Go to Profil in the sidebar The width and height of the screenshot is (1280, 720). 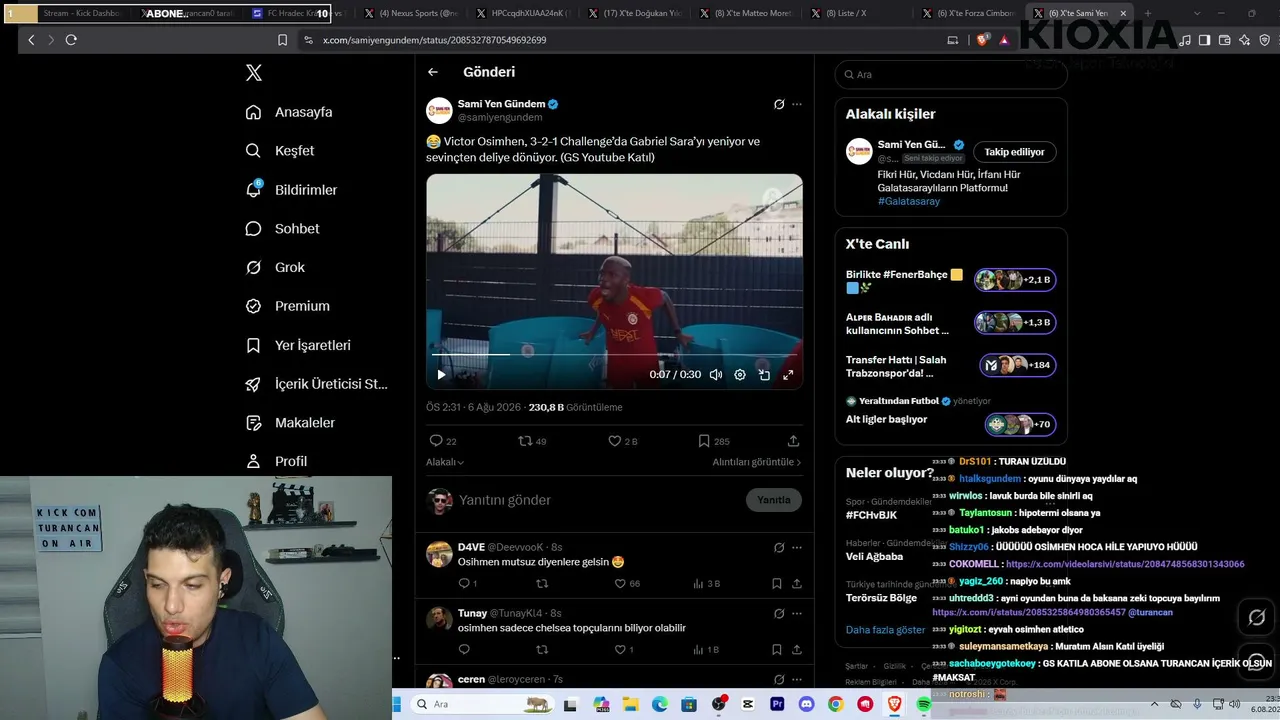click(276, 461)
